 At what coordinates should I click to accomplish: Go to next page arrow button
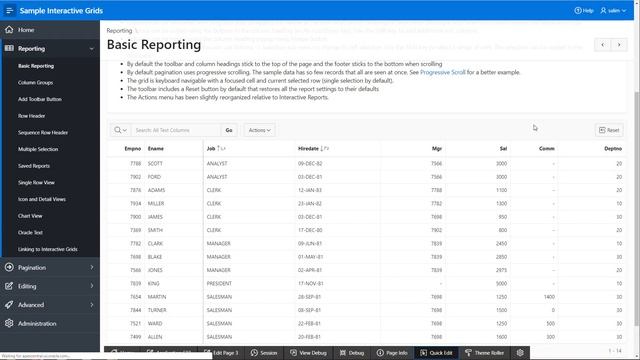[619, 45]
